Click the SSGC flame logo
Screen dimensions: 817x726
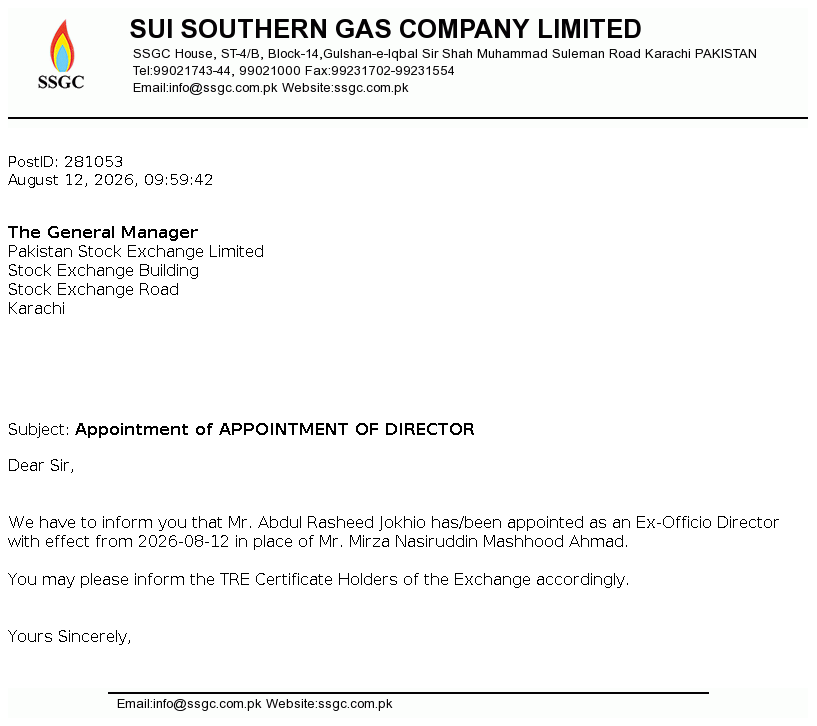click(x=62, y=46)
